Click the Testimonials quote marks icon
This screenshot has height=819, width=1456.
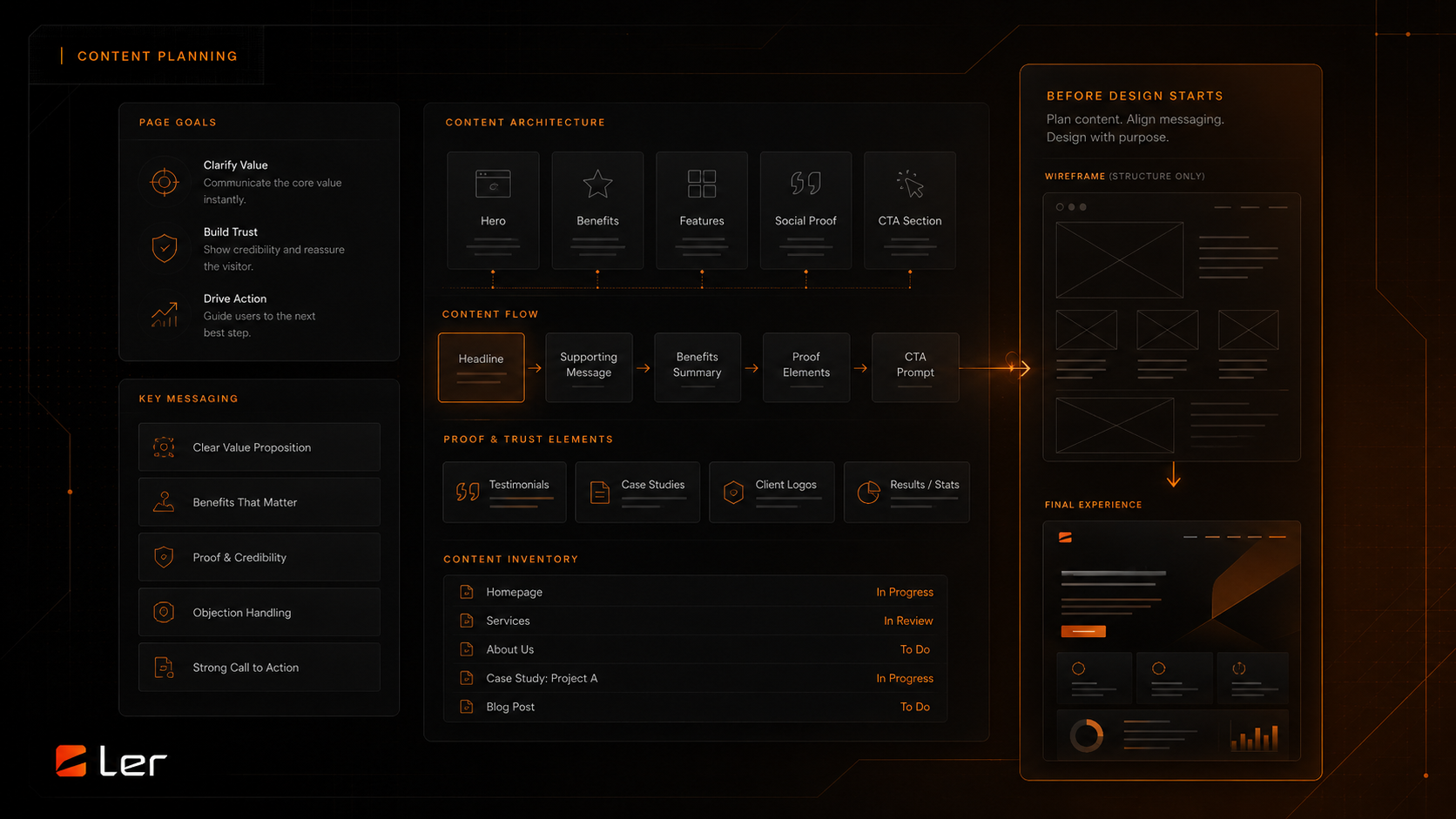[468, 492]
